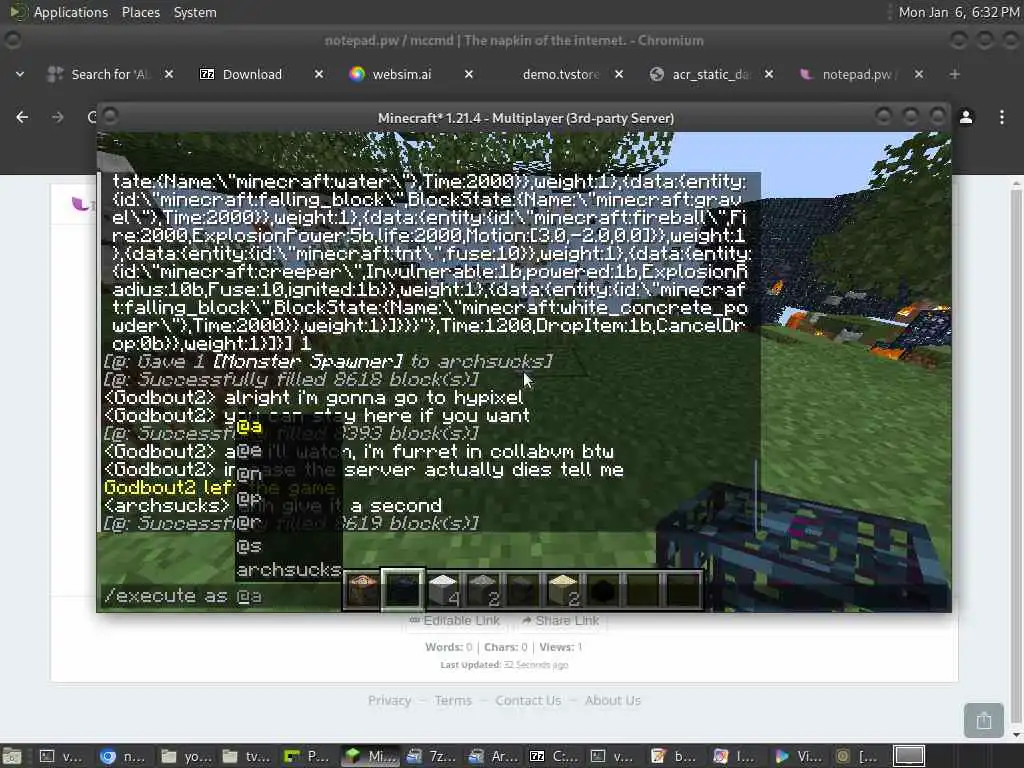Switch to the 'P...' taskbar entry
Viewport: 1024px width, 768px height.
pos(308,756)
